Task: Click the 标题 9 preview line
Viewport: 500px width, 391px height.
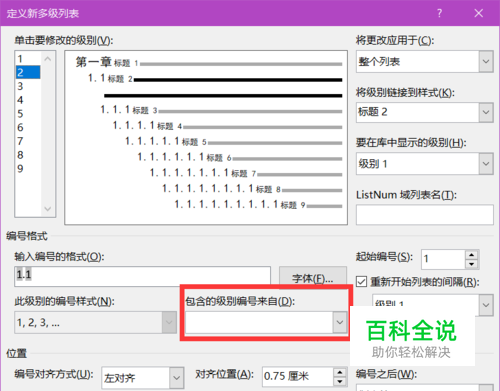Action: point(258,204)
